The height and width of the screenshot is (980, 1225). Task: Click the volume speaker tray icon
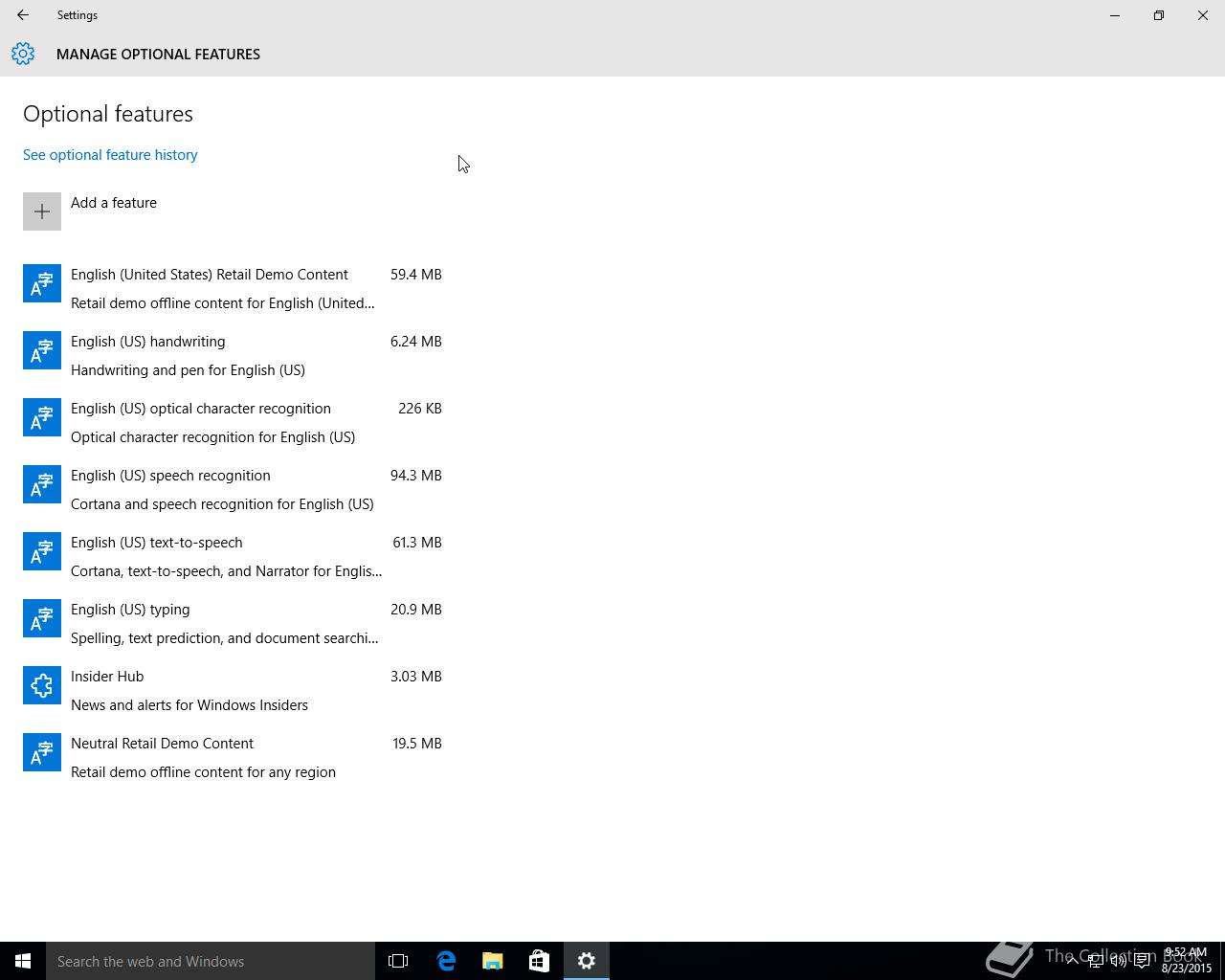[x=1119, y=961]
